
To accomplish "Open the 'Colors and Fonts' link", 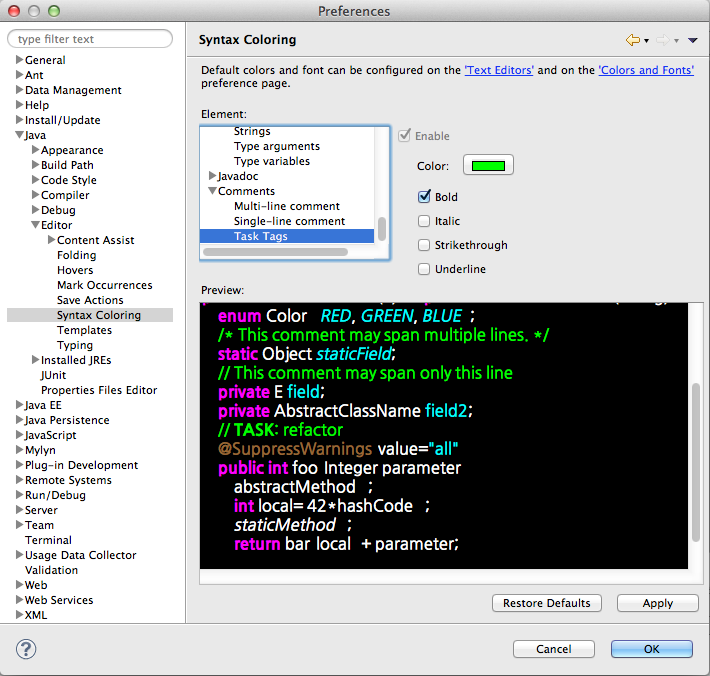I will [x=646, y=70].
